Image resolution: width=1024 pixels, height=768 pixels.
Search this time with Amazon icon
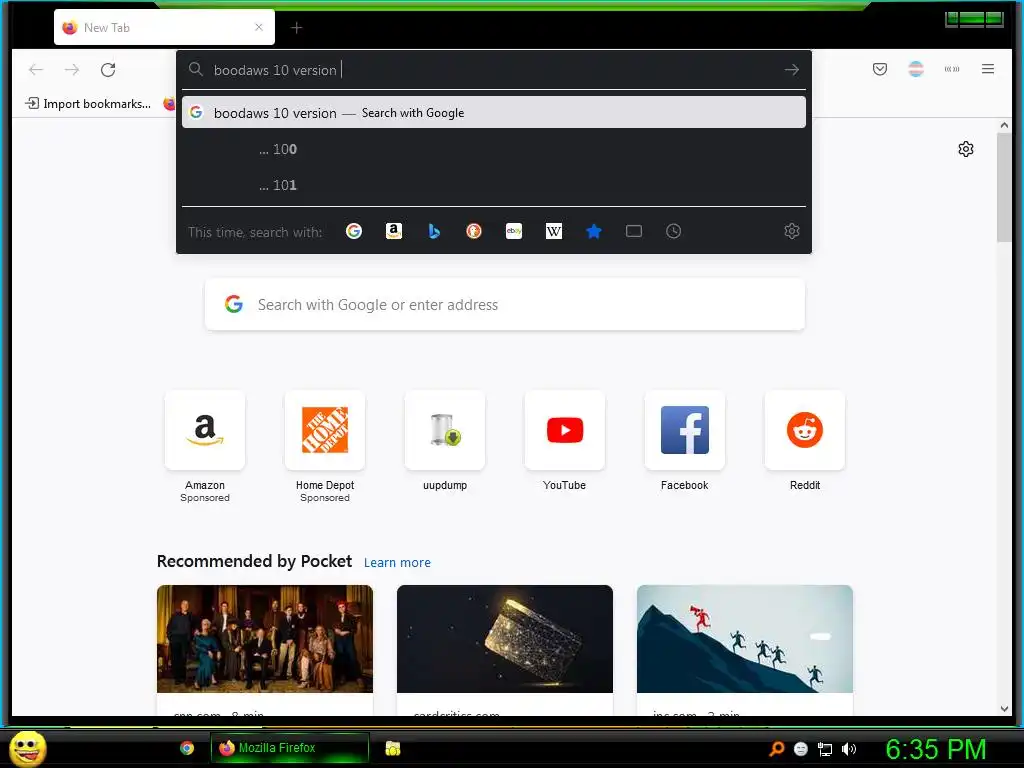click(394, 231)
